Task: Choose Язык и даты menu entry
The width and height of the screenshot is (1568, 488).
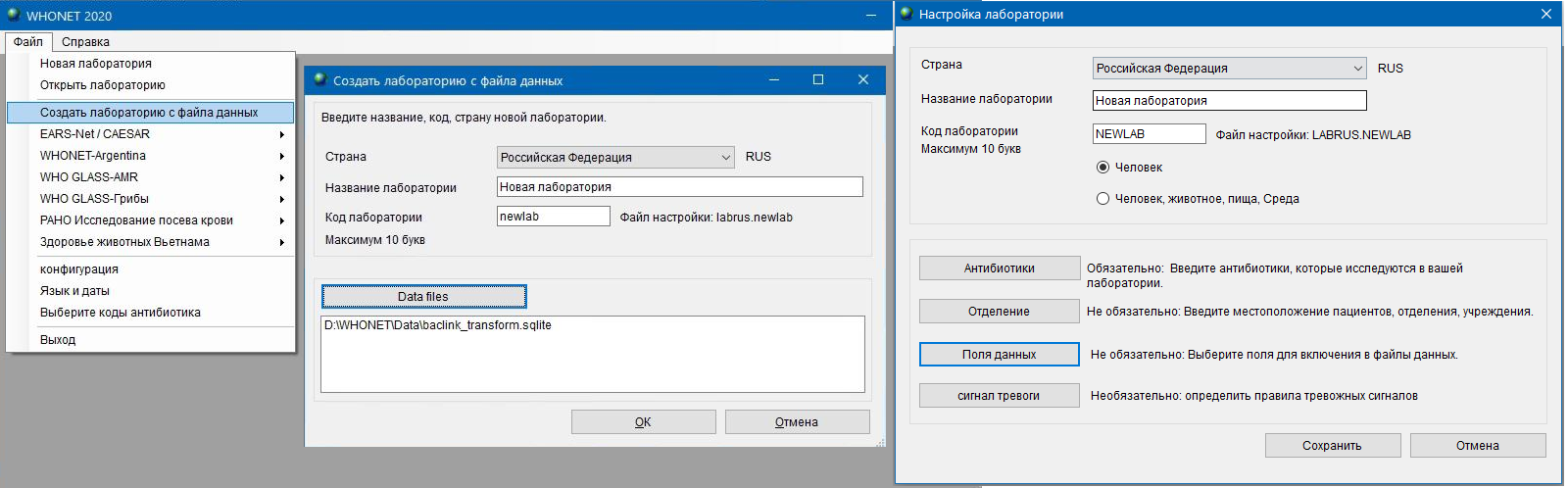Action: 150,291
